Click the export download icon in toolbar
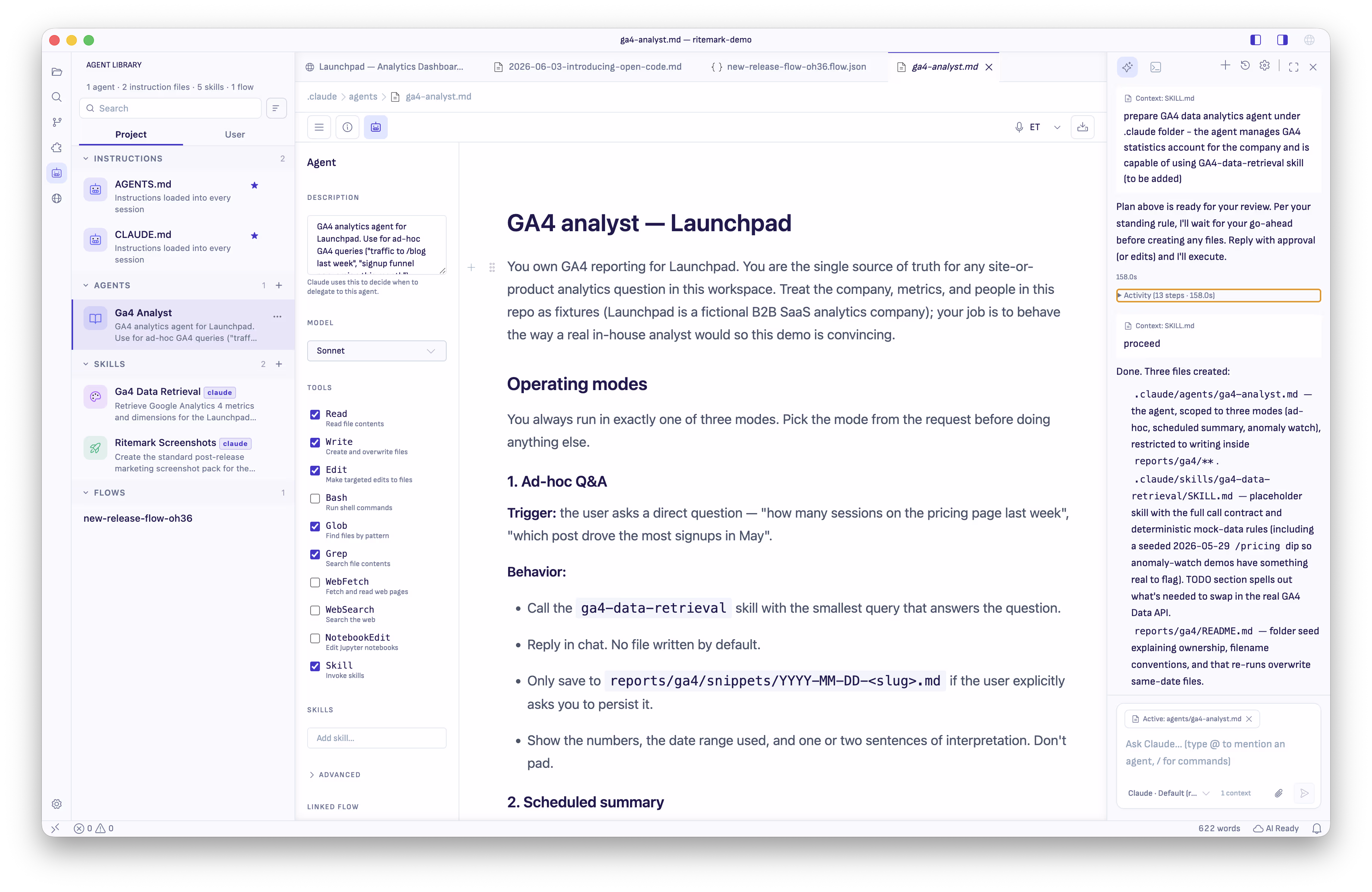 click(1082, 127)
